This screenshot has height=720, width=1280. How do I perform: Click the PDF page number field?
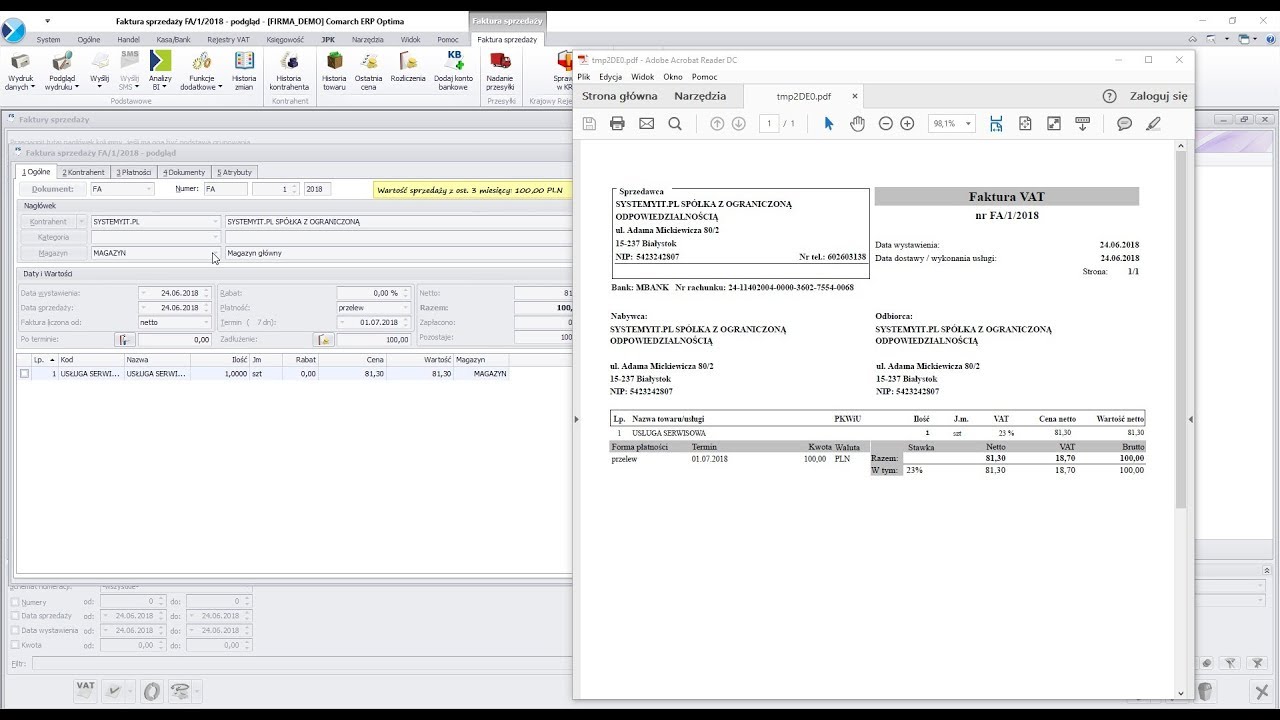[x=769, y=123]
